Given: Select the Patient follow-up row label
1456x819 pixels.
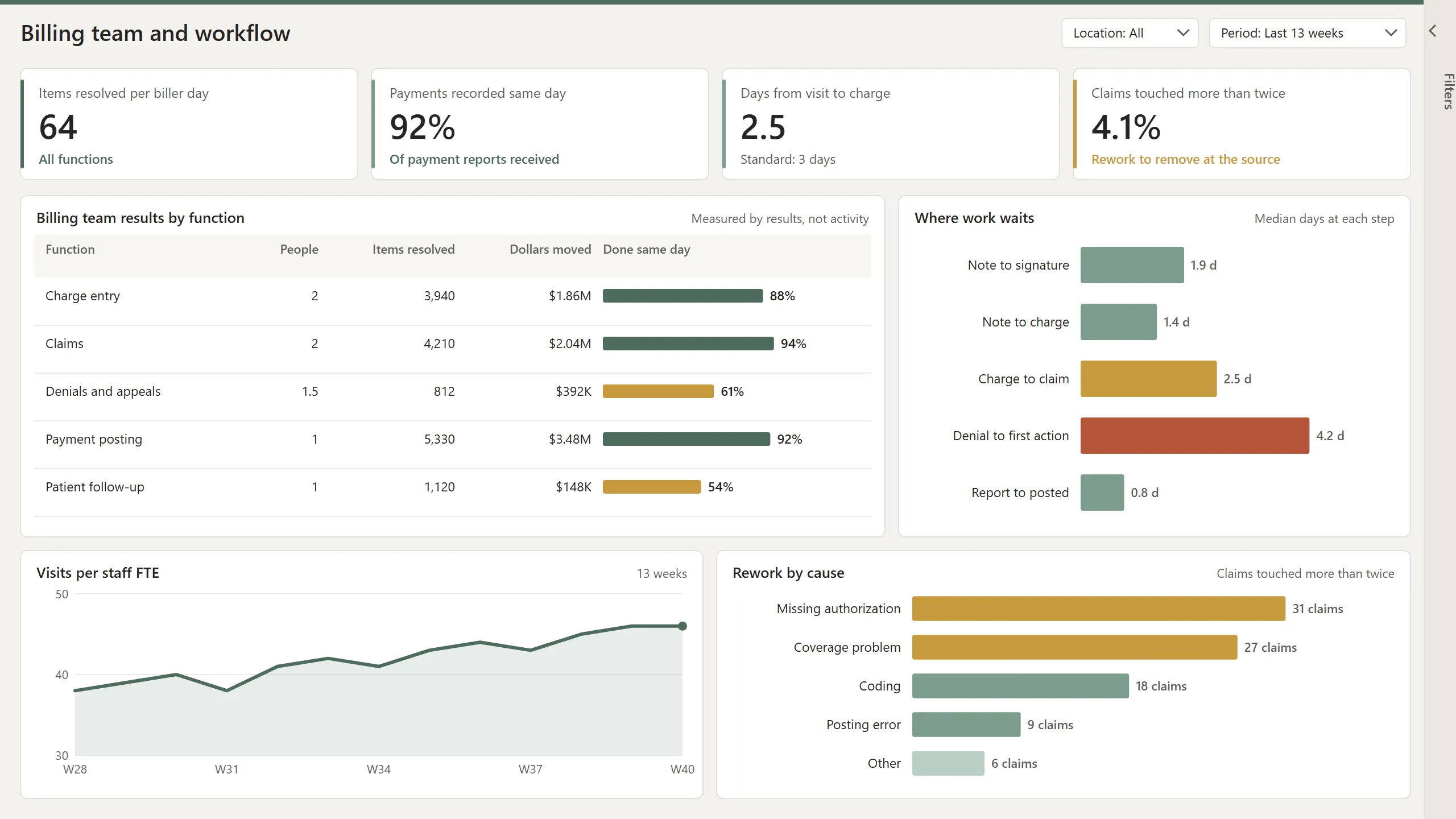Looking at the screenshot, I should tap(95, 487).
